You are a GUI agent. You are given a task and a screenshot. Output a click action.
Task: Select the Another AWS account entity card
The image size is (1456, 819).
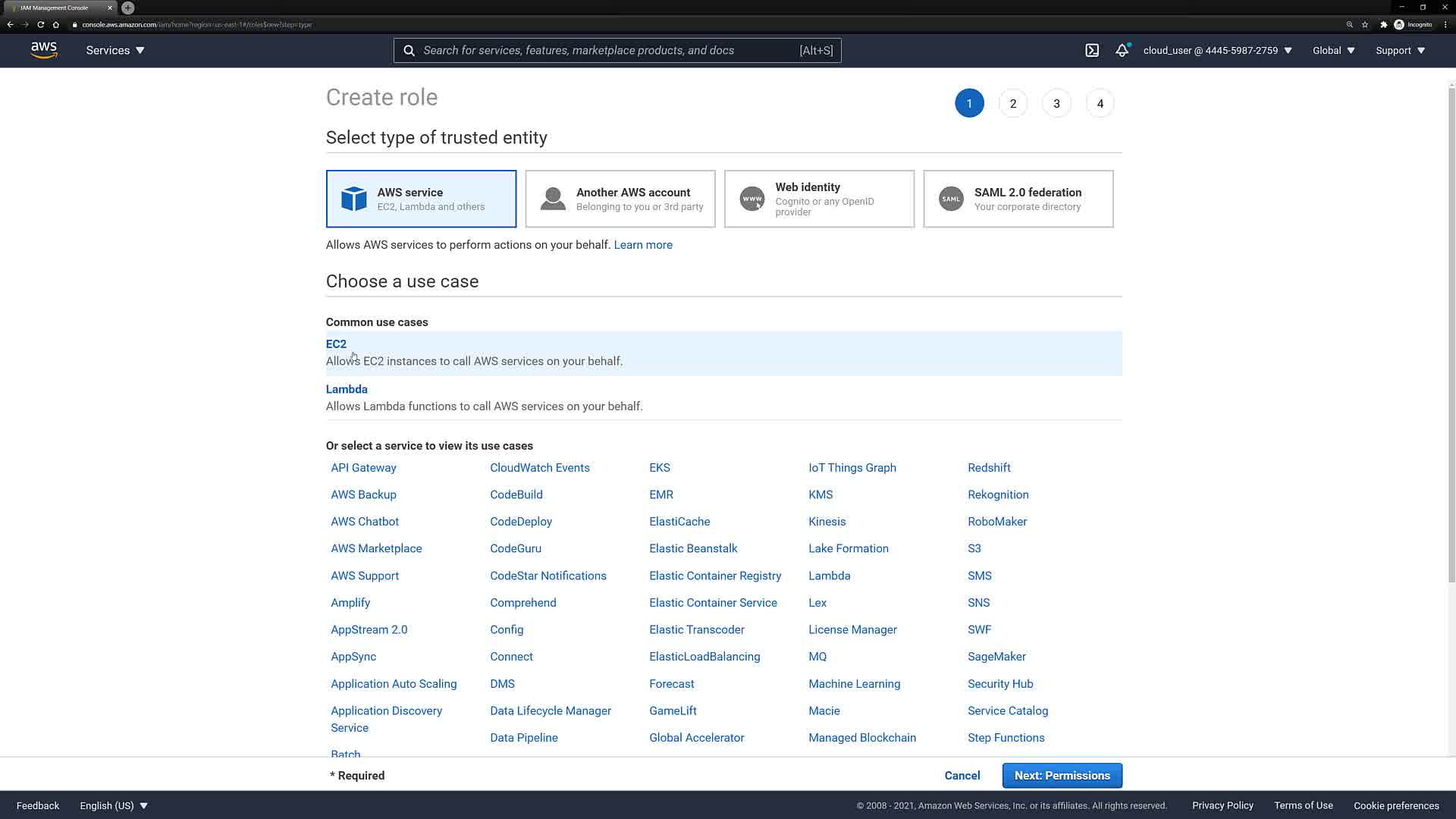(x=620, y=199)
